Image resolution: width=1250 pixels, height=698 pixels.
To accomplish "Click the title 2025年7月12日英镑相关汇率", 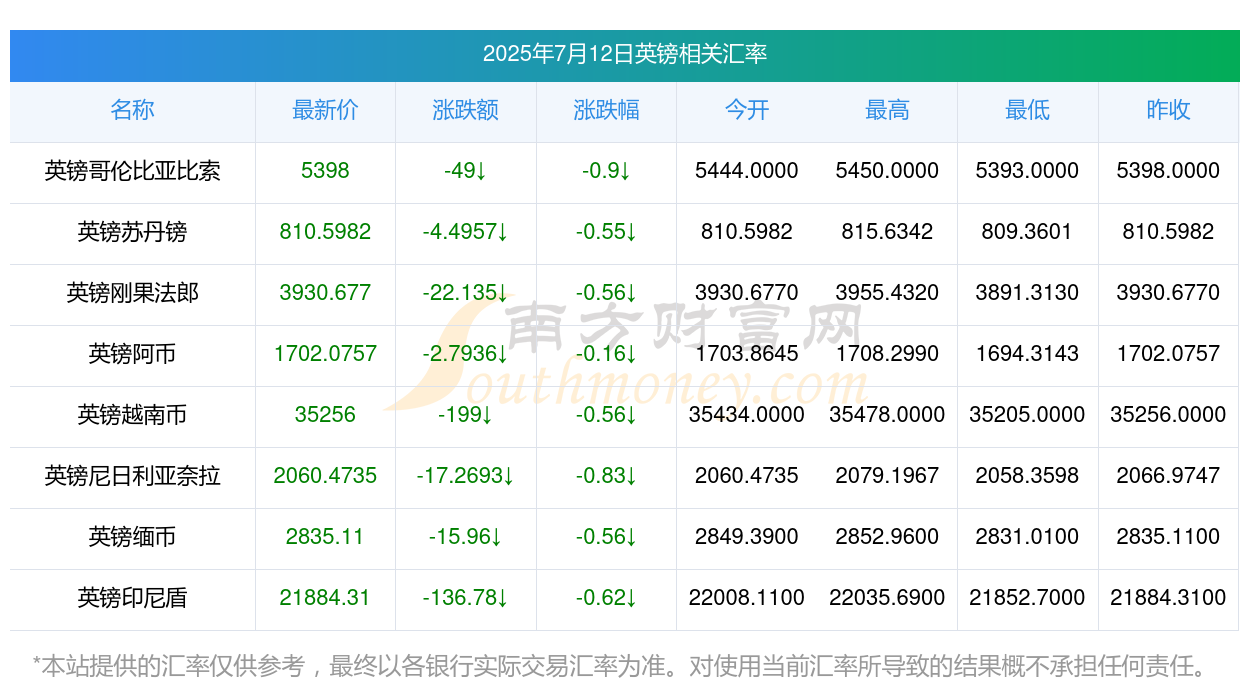I will click(625, 54).
